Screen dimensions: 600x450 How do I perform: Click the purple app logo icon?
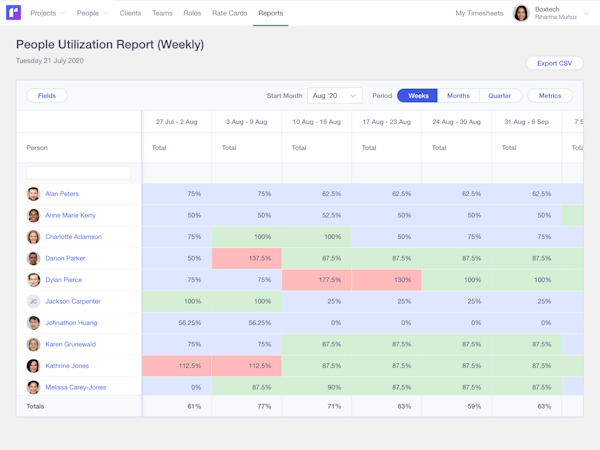click(13, 13)
